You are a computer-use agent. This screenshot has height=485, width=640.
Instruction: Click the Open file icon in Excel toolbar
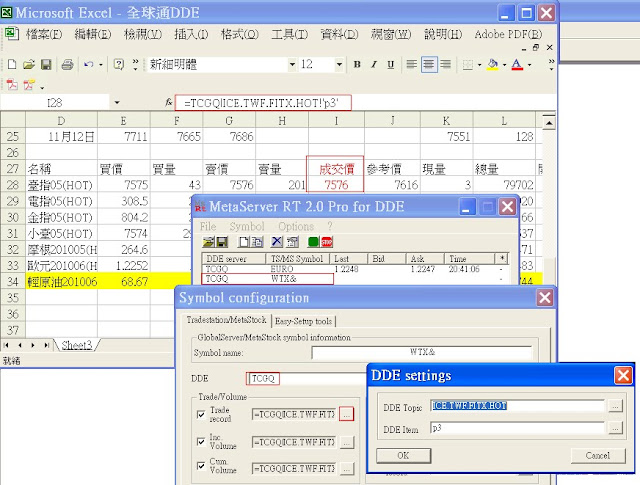click(x=29, y=65)
